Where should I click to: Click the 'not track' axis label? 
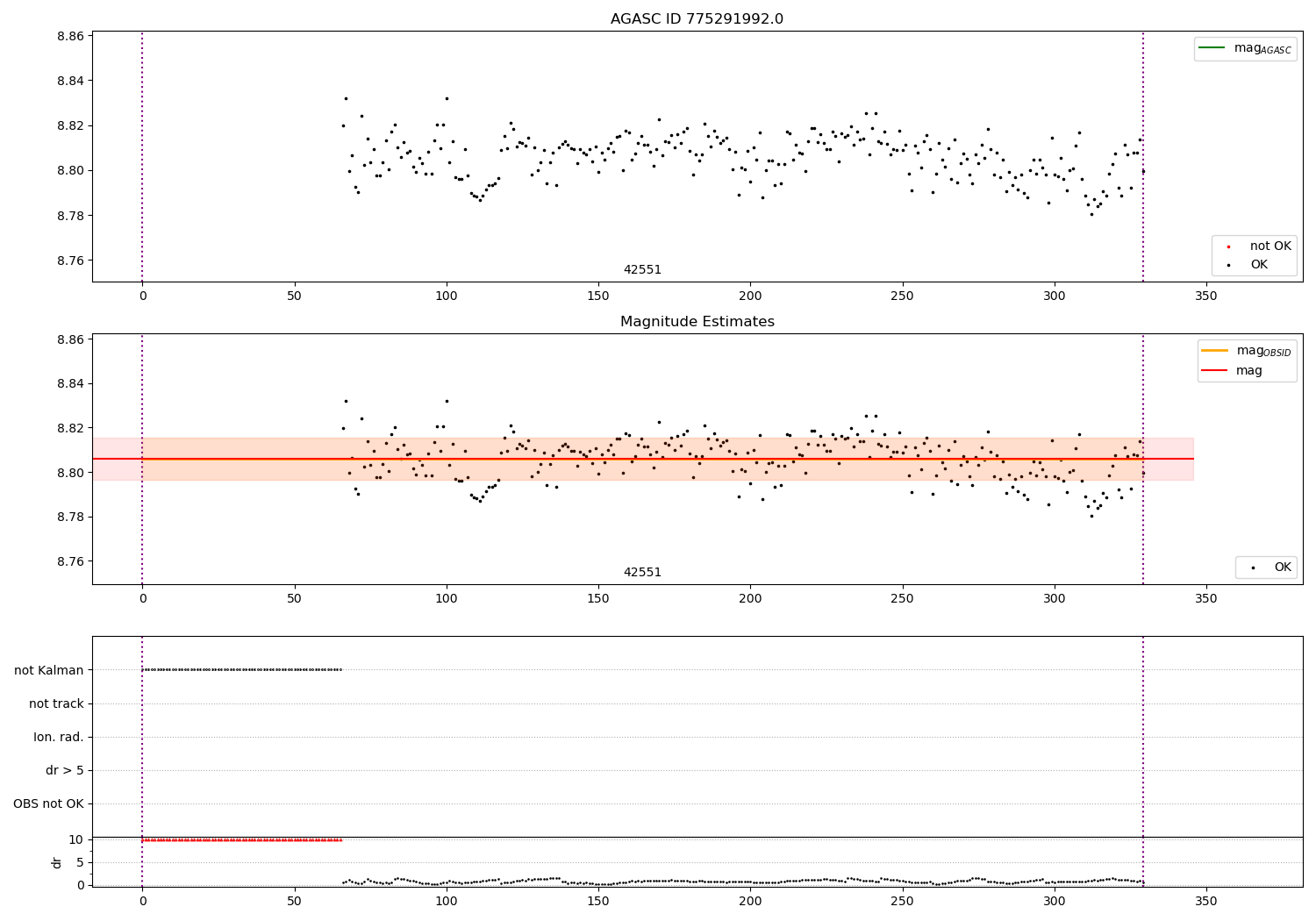pyautogui.click(x=56, y=703)
